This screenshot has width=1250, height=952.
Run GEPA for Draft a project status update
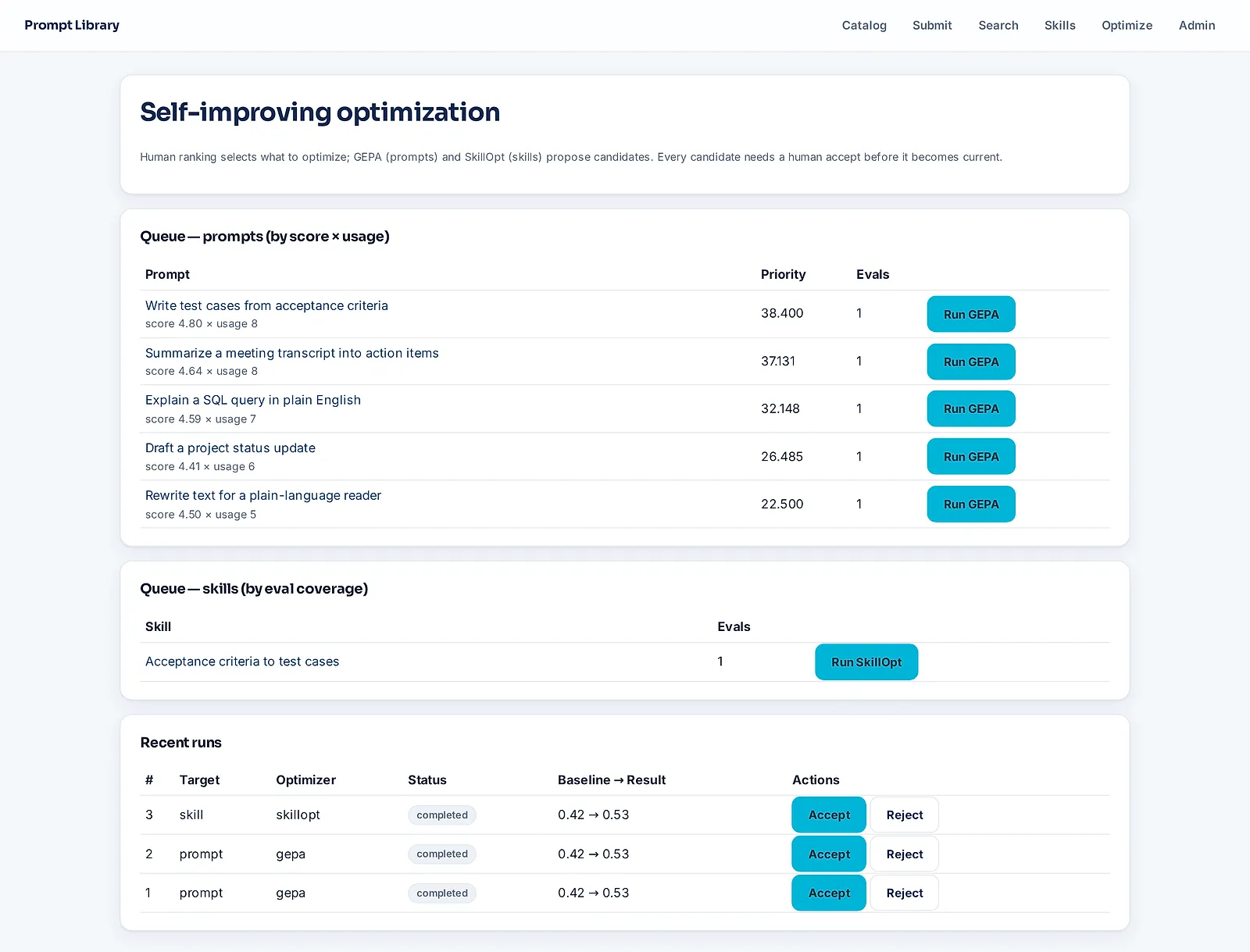coord(971,456)
